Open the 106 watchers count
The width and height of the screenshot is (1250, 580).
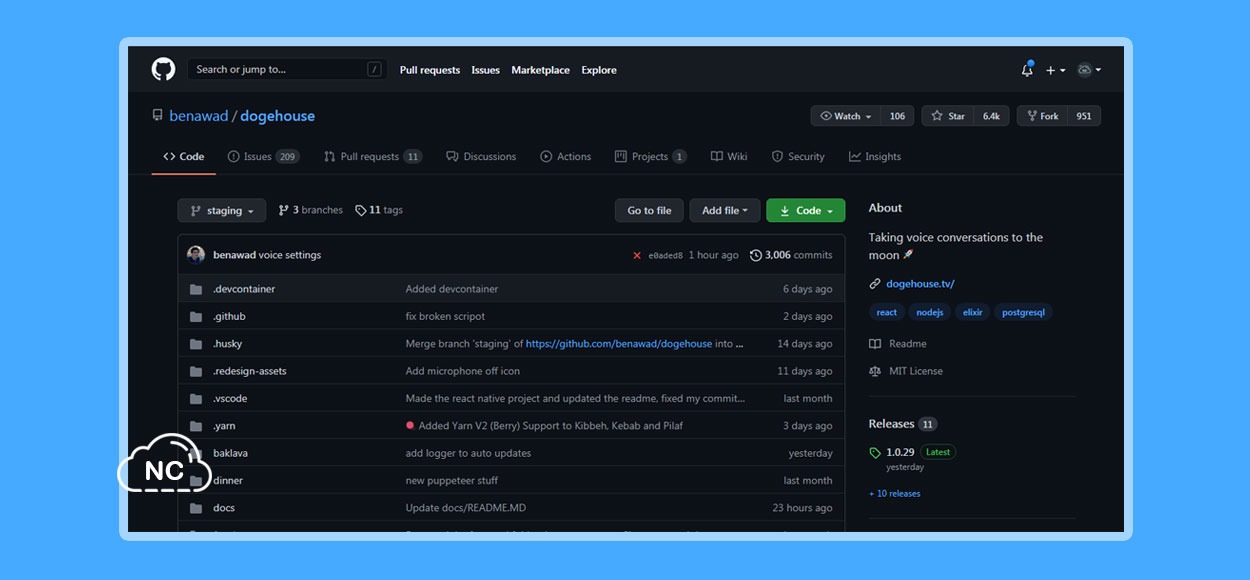(x=898, y=116)
